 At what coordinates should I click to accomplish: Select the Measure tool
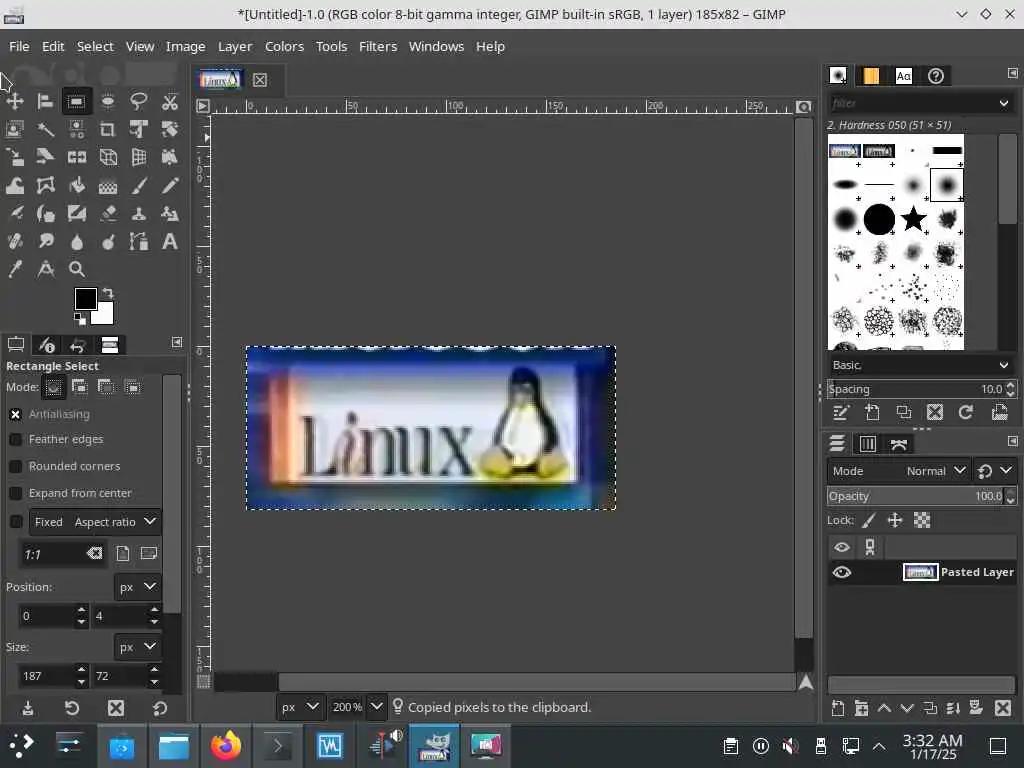click(x=45, y=269)
